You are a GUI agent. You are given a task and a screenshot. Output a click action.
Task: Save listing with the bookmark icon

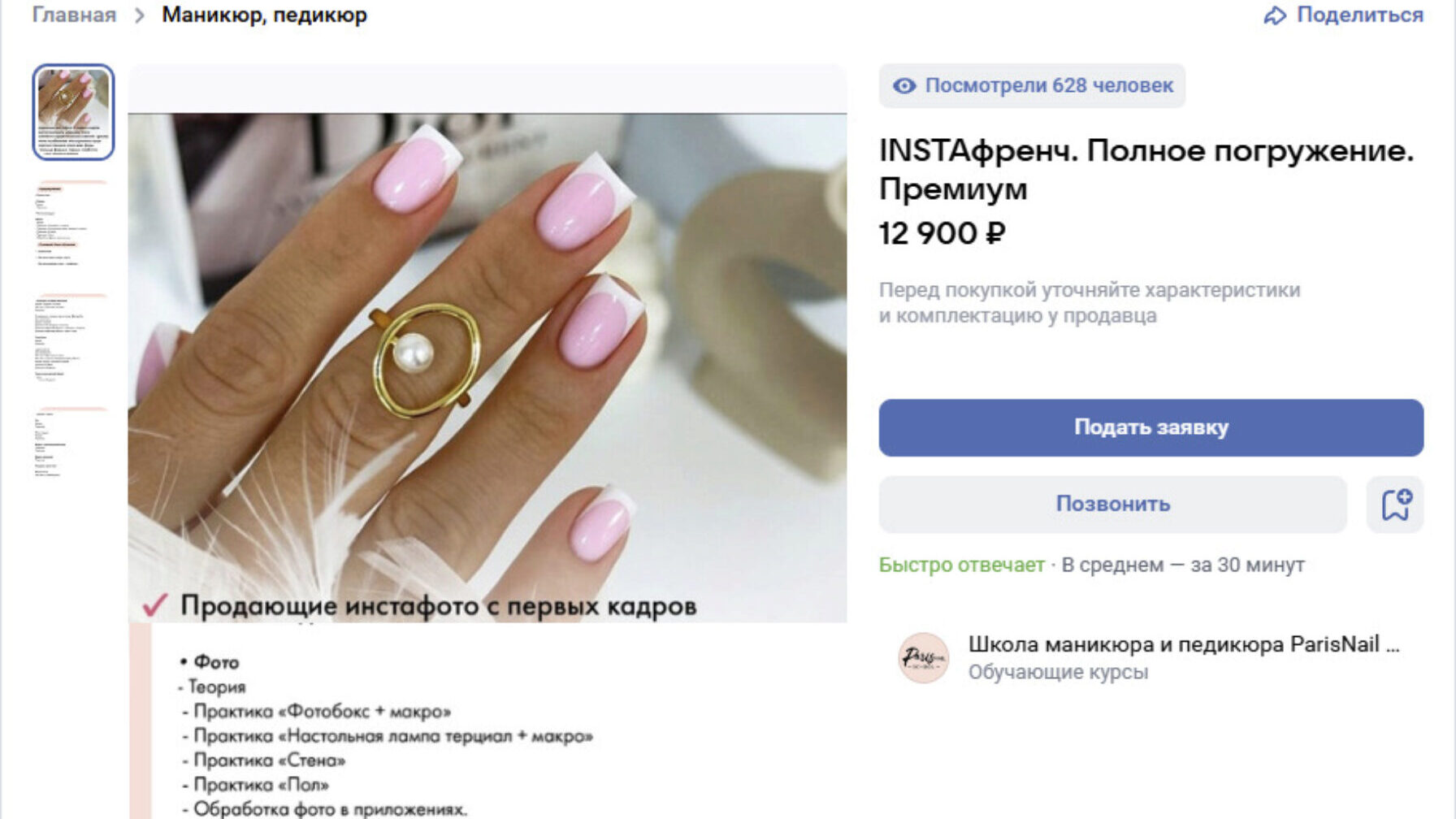tap(1395, 505)
